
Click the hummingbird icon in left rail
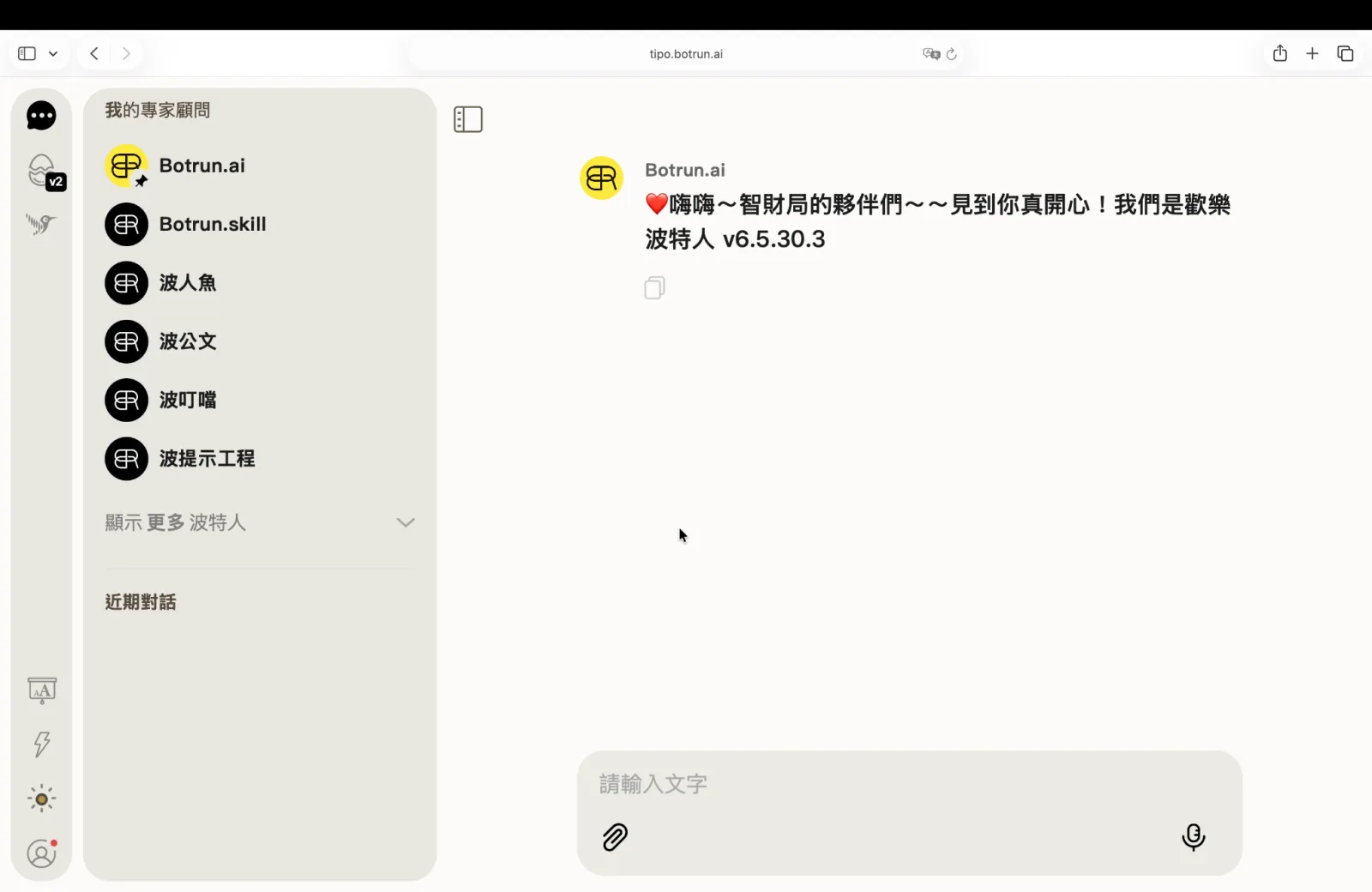40,225
